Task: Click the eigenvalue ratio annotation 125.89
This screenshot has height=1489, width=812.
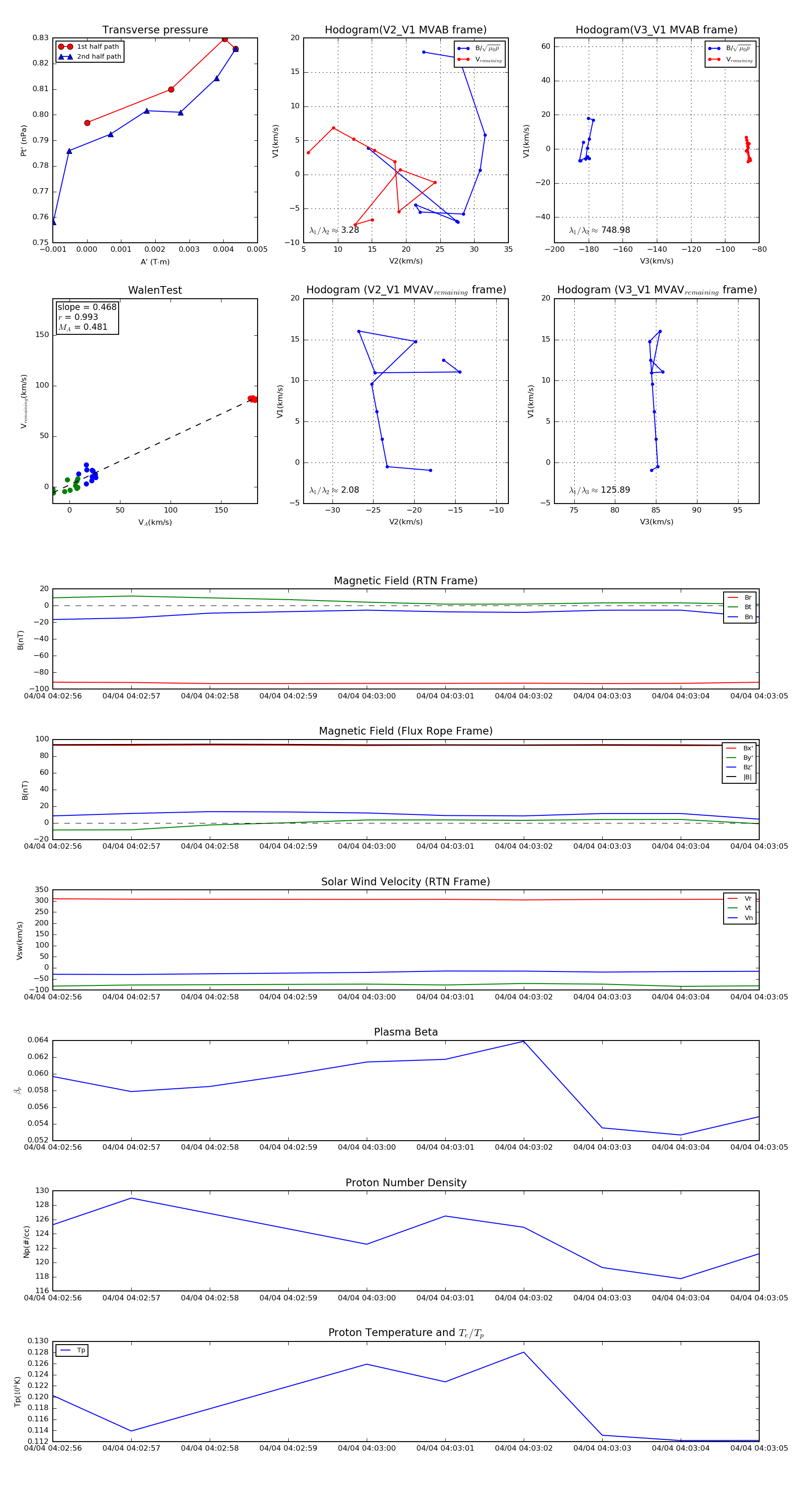Action: click(x=600, y=490)
